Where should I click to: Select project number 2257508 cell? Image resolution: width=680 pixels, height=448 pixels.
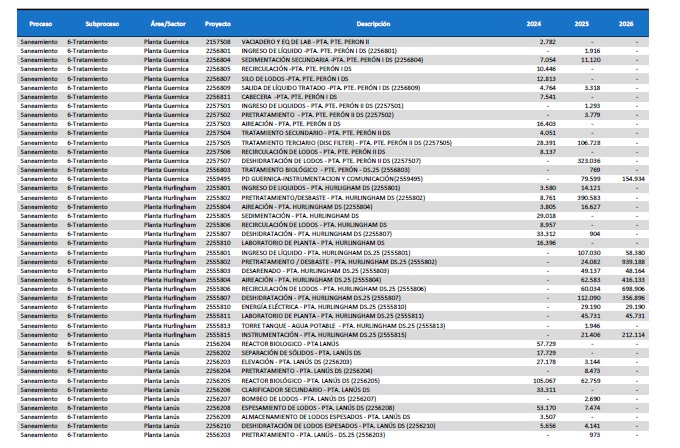pos(218,42)
